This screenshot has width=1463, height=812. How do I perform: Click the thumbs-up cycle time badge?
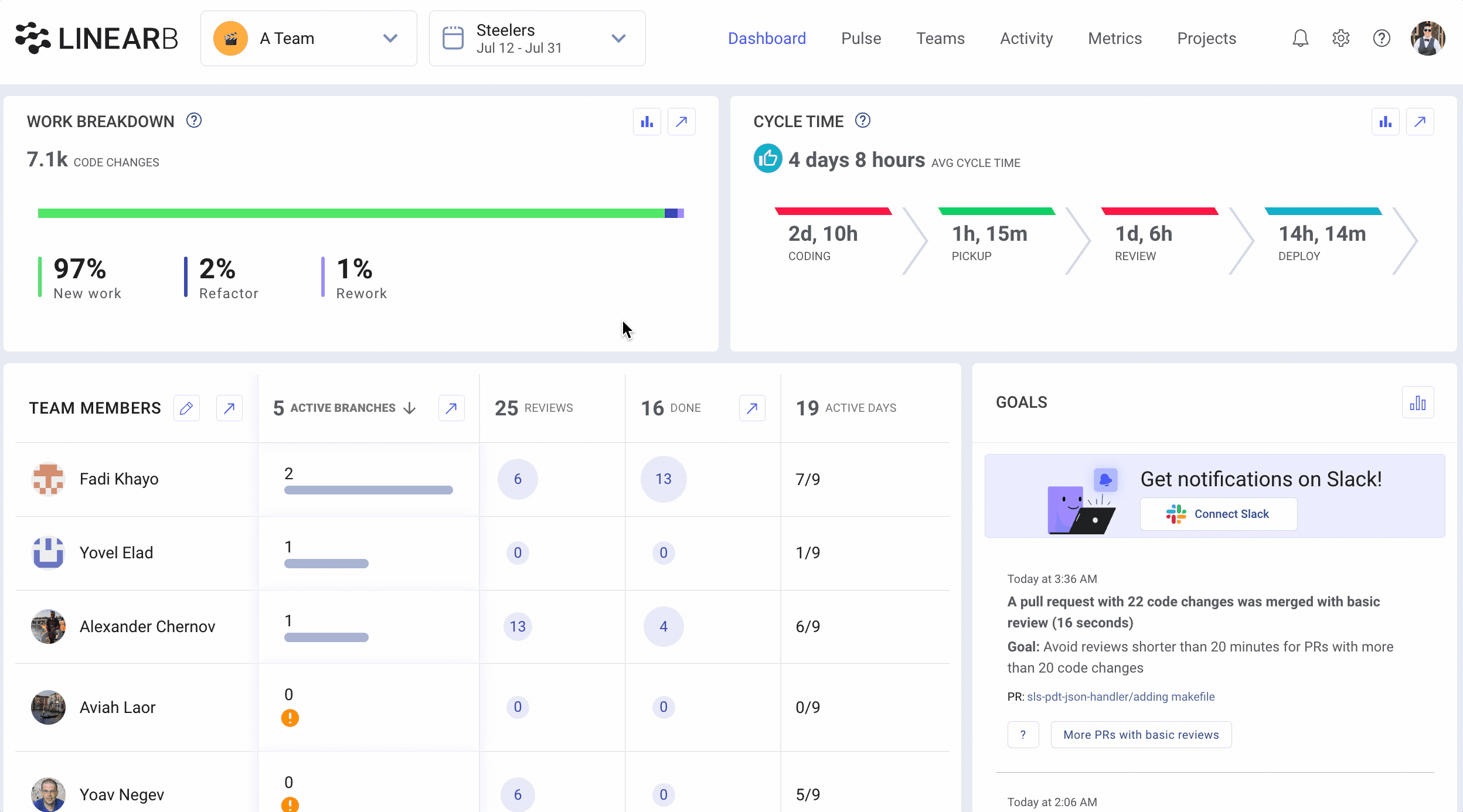click(x=768, y=159)
